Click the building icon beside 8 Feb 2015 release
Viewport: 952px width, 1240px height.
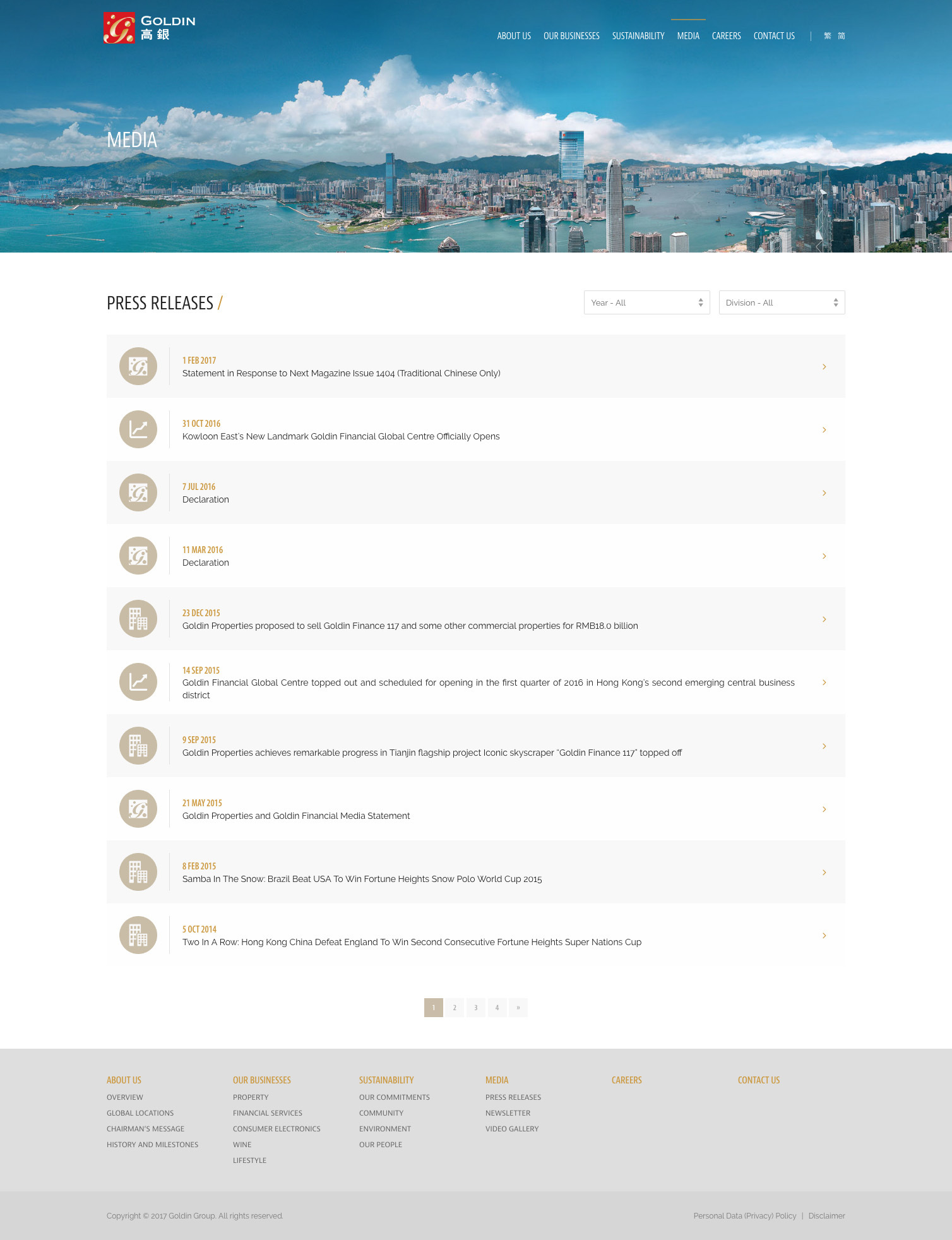[x=138, y=872]
